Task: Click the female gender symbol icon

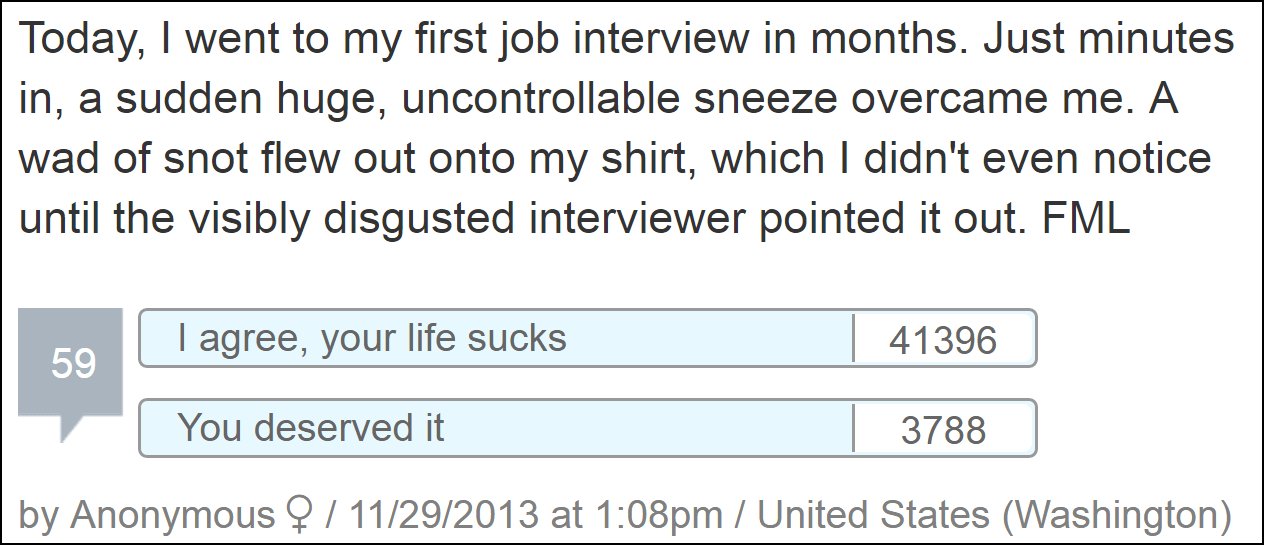Action: (297, 514)
